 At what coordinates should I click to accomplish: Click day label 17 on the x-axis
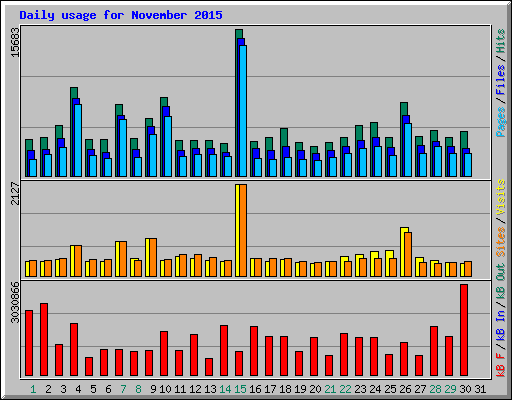(x=270, y=389)
